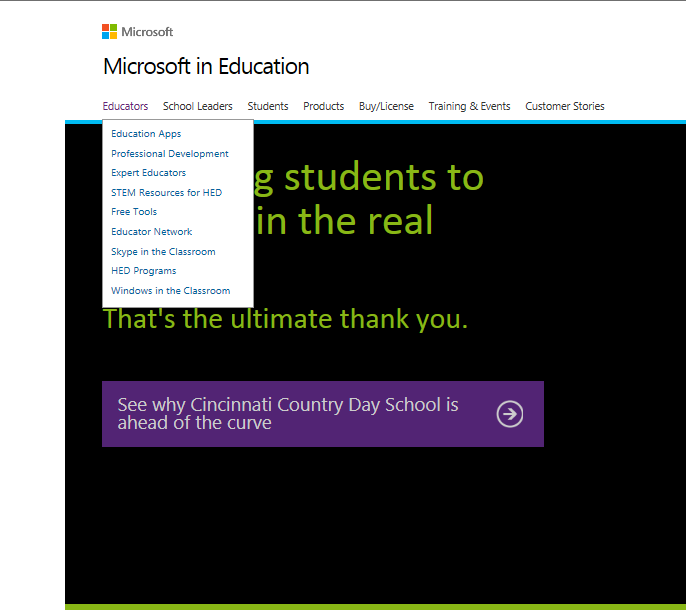This screenshot has width=686, height=610.
Task: Open the Students menu
Action: [268, 106]
